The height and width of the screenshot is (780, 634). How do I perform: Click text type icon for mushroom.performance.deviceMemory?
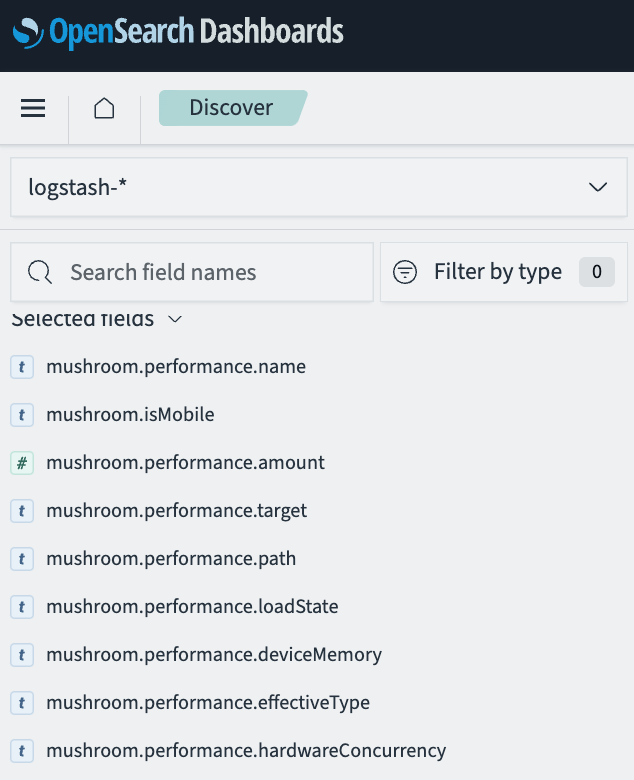[22, 655]
